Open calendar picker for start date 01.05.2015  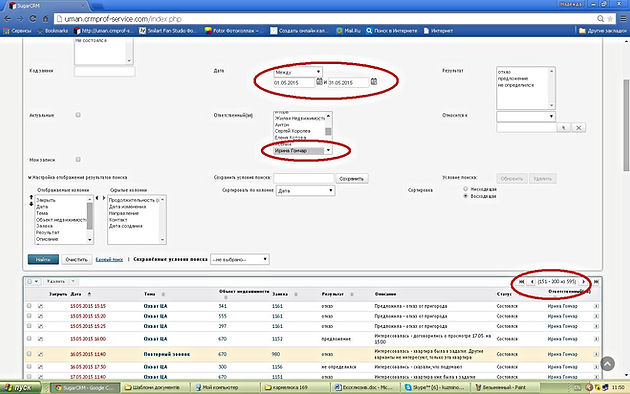319,82
